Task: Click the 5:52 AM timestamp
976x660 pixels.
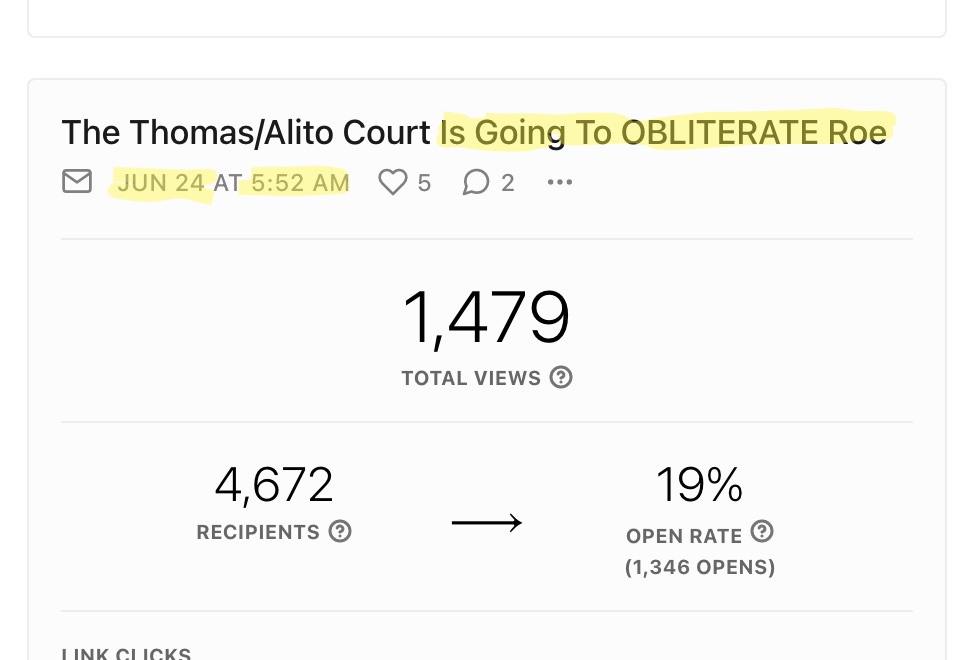Action: pos(300,183)
